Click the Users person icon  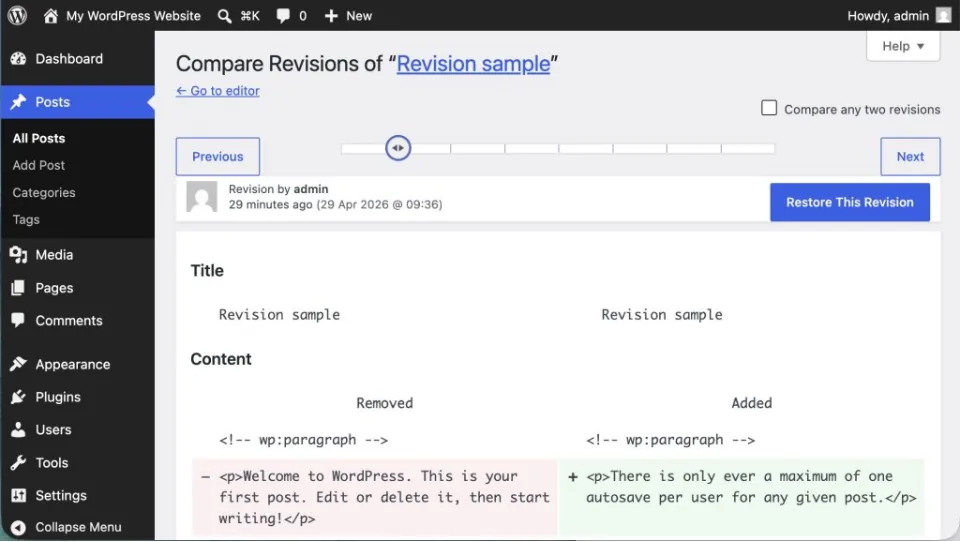[x=18, y=430]
